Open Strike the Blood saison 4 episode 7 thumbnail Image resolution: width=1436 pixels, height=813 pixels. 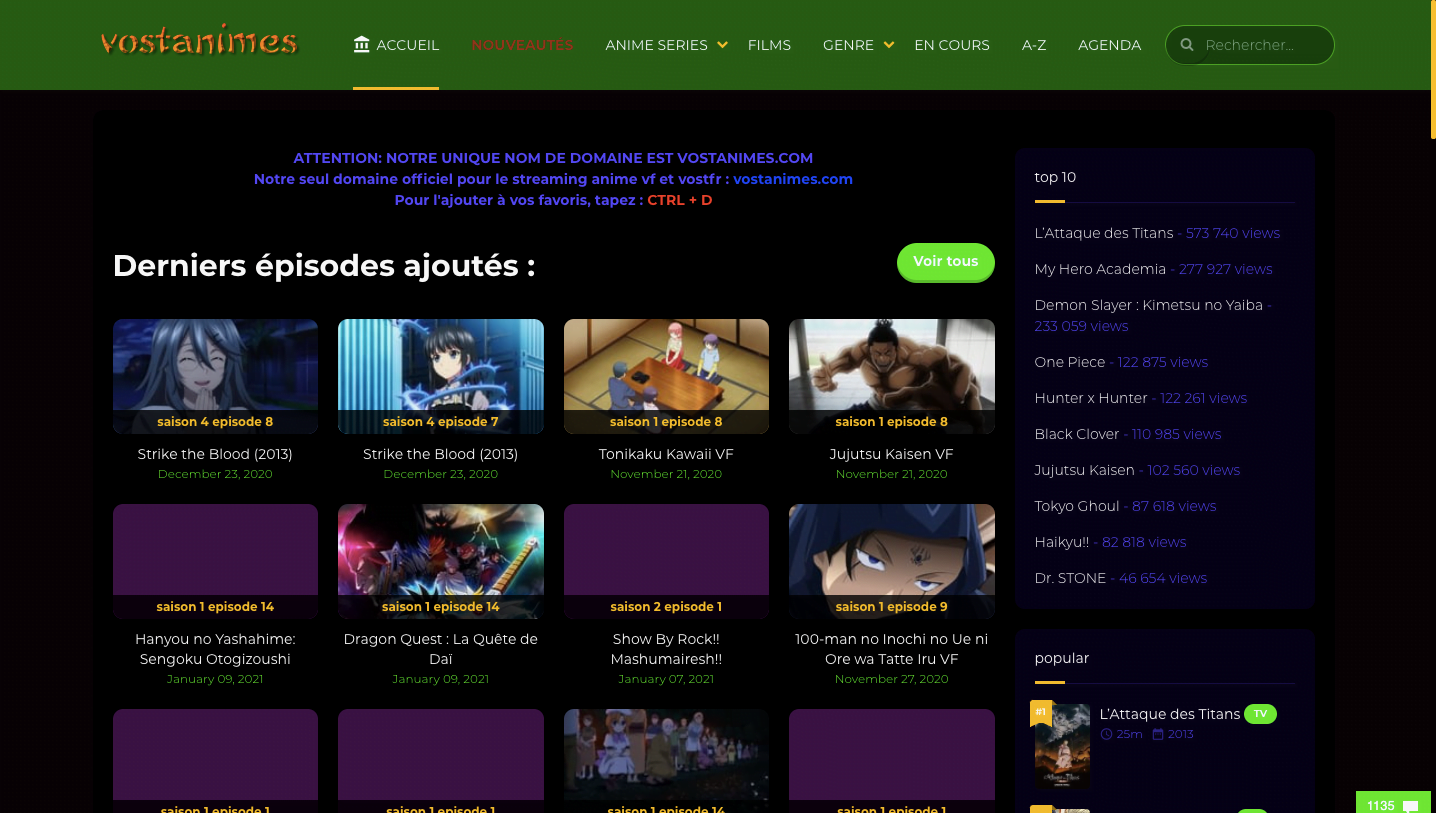click(x=441, y=376)
